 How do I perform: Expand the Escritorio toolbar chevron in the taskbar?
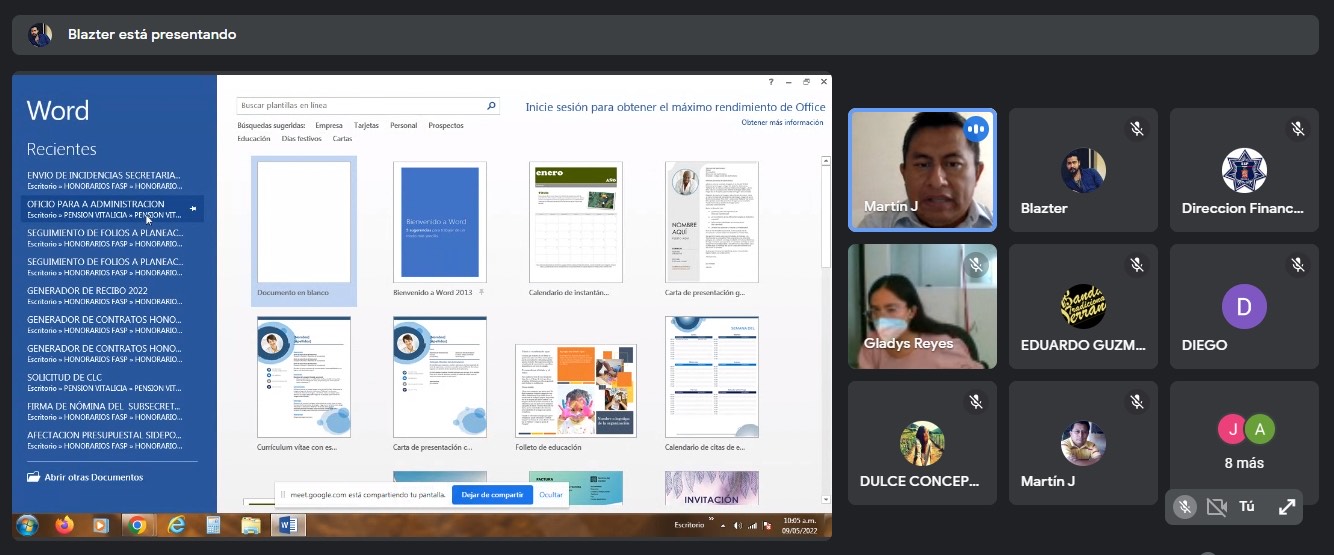pos(712,520)
